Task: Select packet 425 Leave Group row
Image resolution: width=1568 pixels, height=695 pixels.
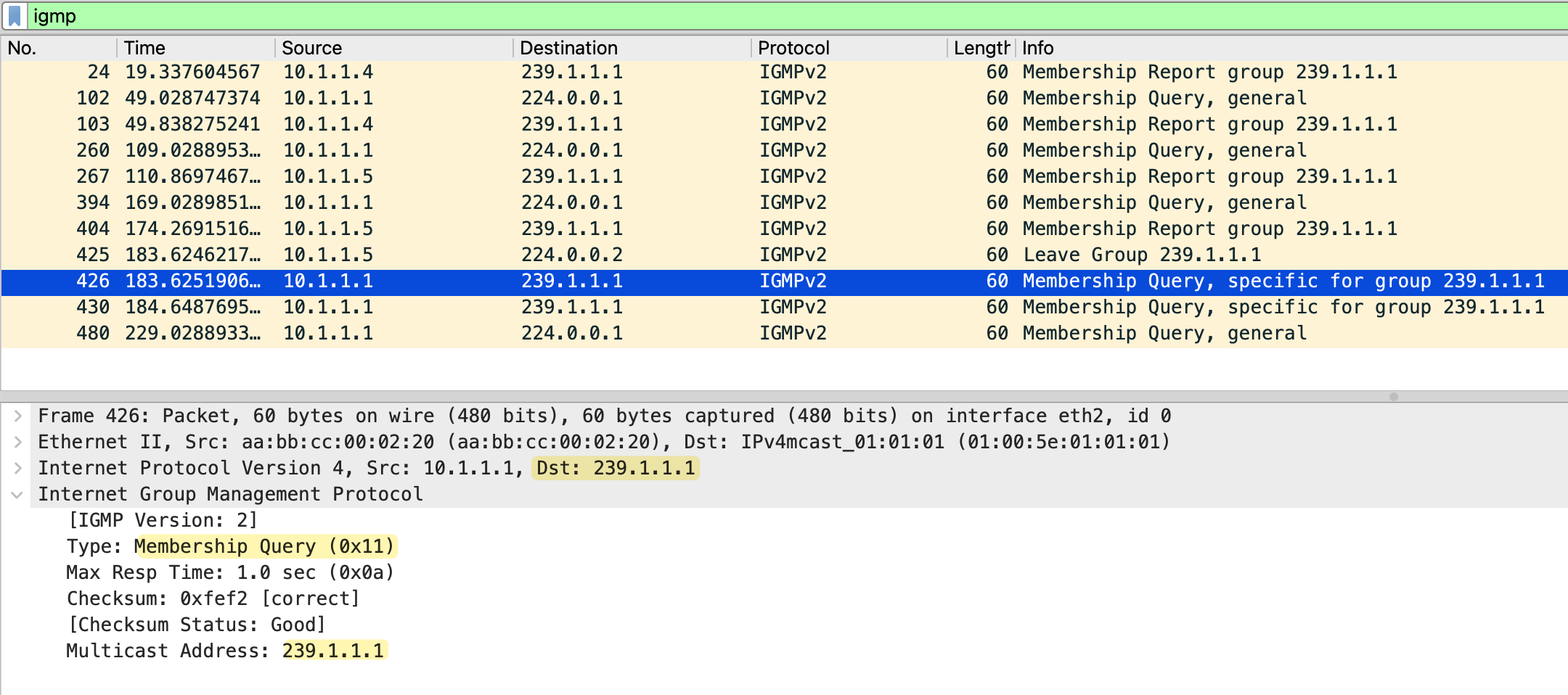Action: pyautogui.click(x=726, y=255)
